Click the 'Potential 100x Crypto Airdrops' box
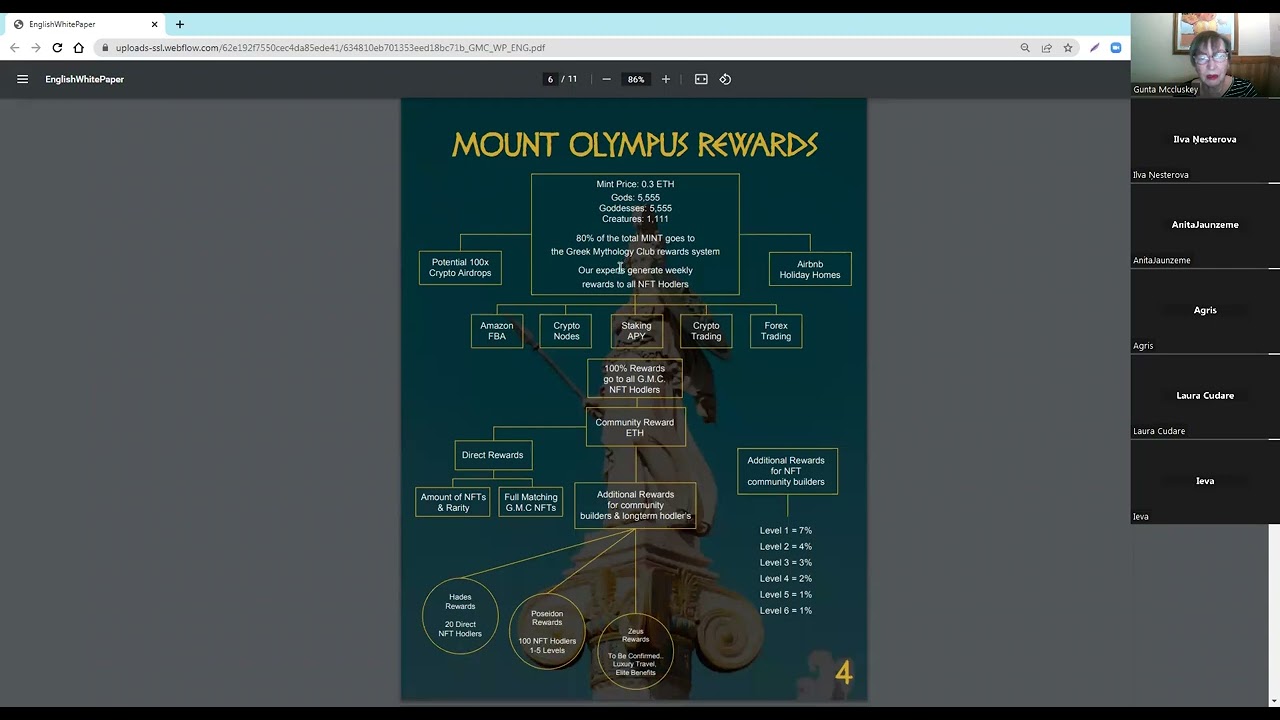Image resolution: width=1280 pixels, height=720 pixels. [x=460, y=268]
